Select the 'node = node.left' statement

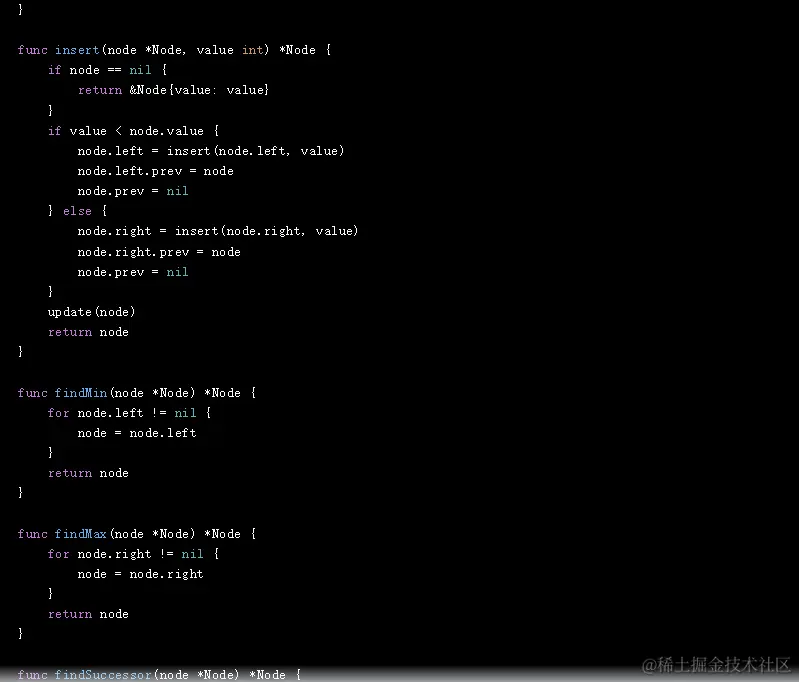coord(137,433)
